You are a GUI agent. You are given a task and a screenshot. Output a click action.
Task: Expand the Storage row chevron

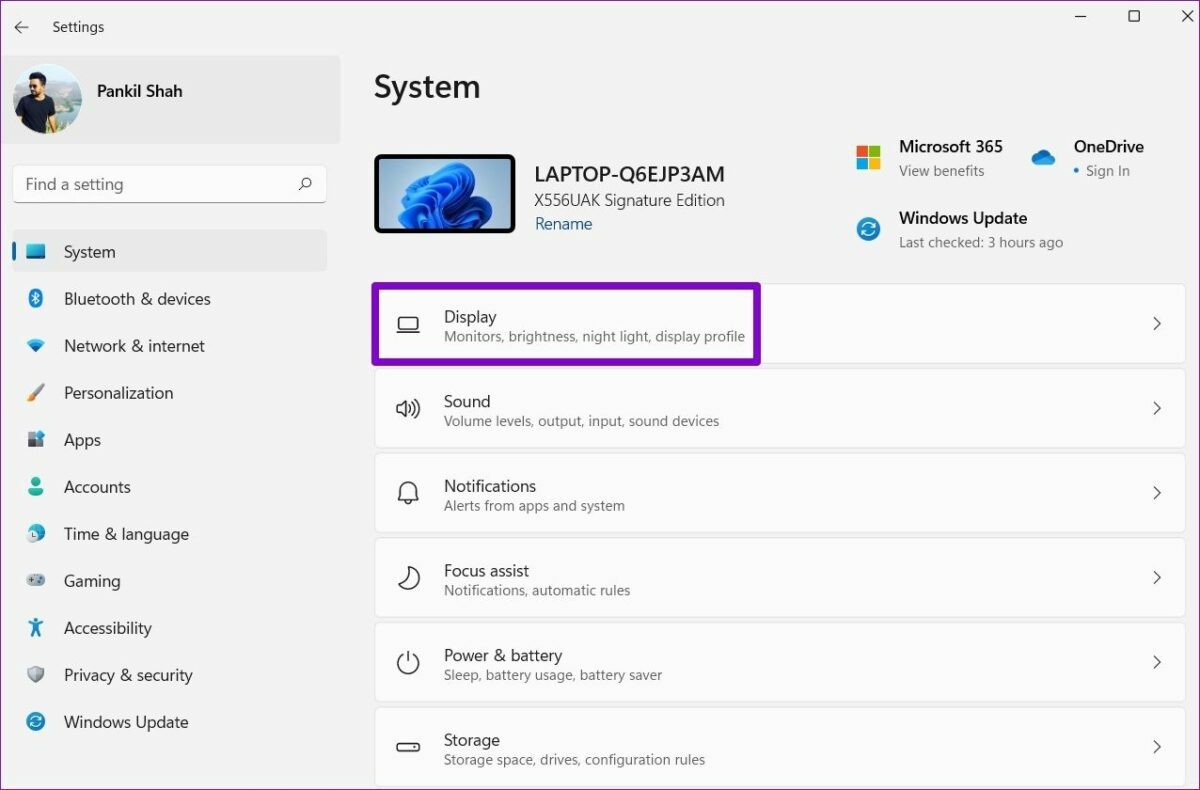1156,747
